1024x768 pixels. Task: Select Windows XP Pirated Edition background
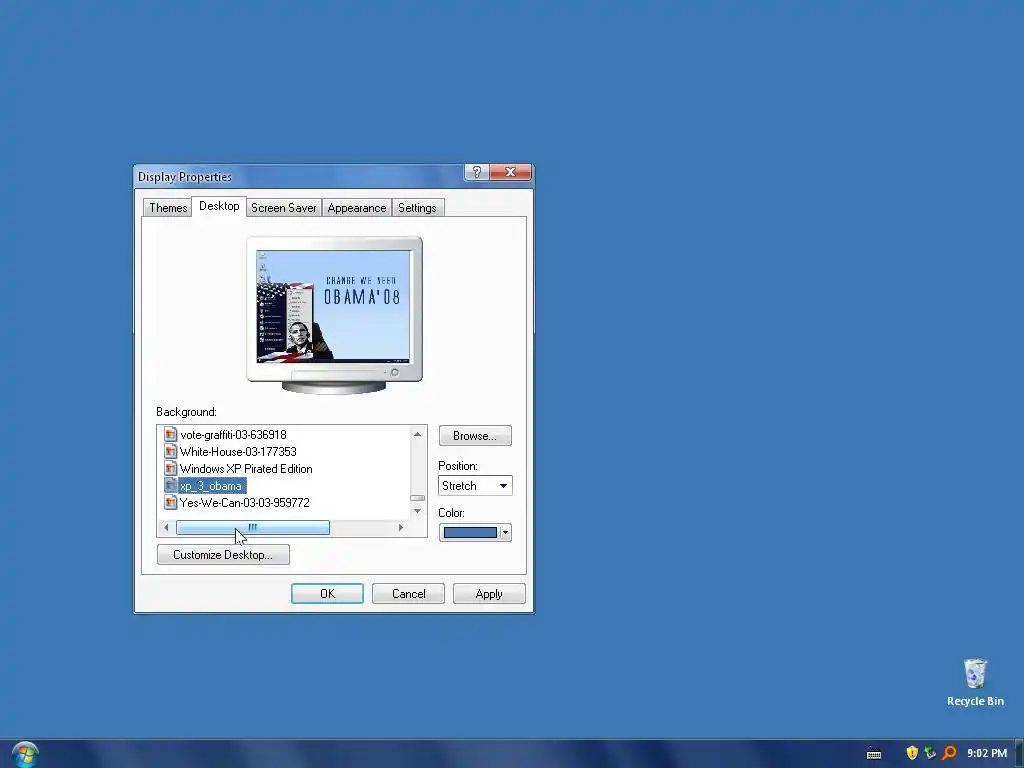tap(246, 468)
